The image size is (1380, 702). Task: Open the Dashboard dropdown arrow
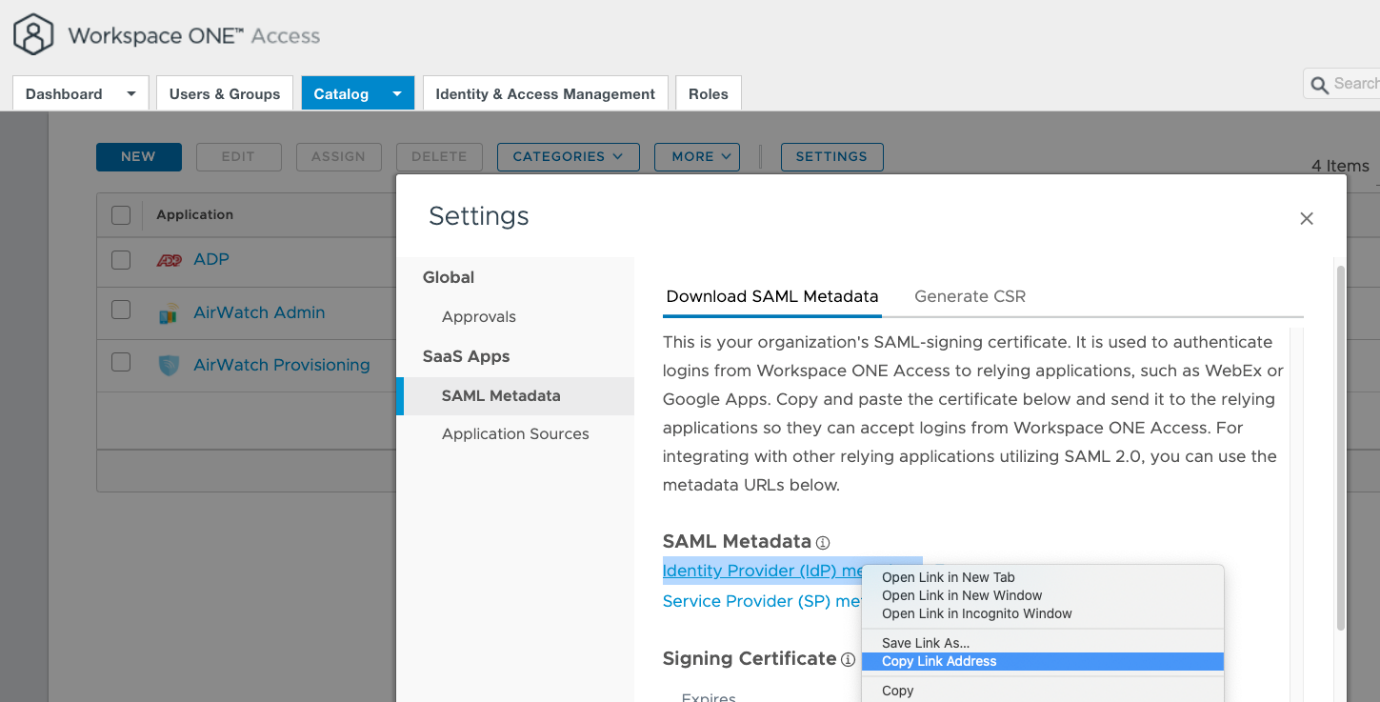pos(131,94)
